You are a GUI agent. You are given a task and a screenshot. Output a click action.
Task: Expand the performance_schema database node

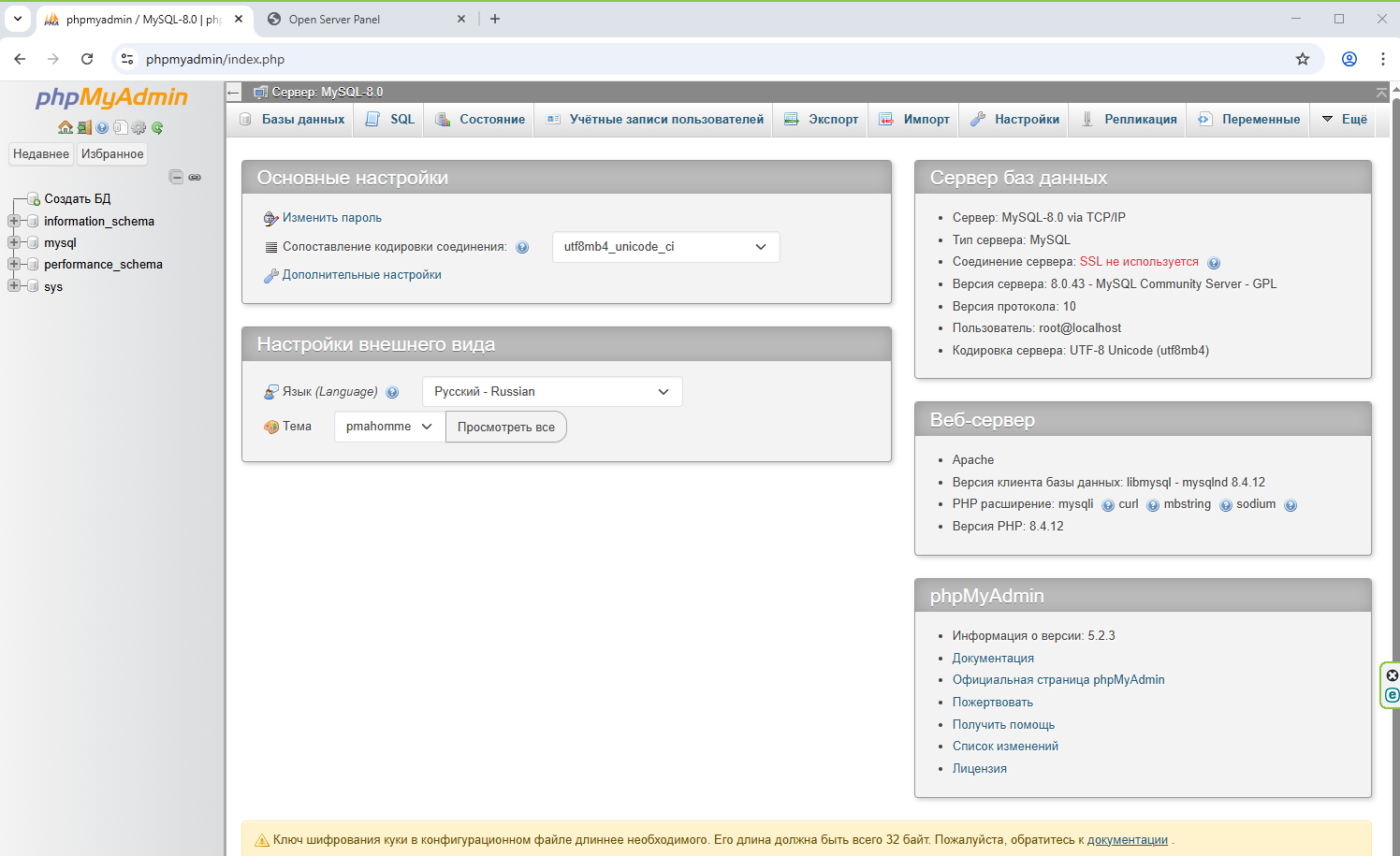click(x=14, y=264)
